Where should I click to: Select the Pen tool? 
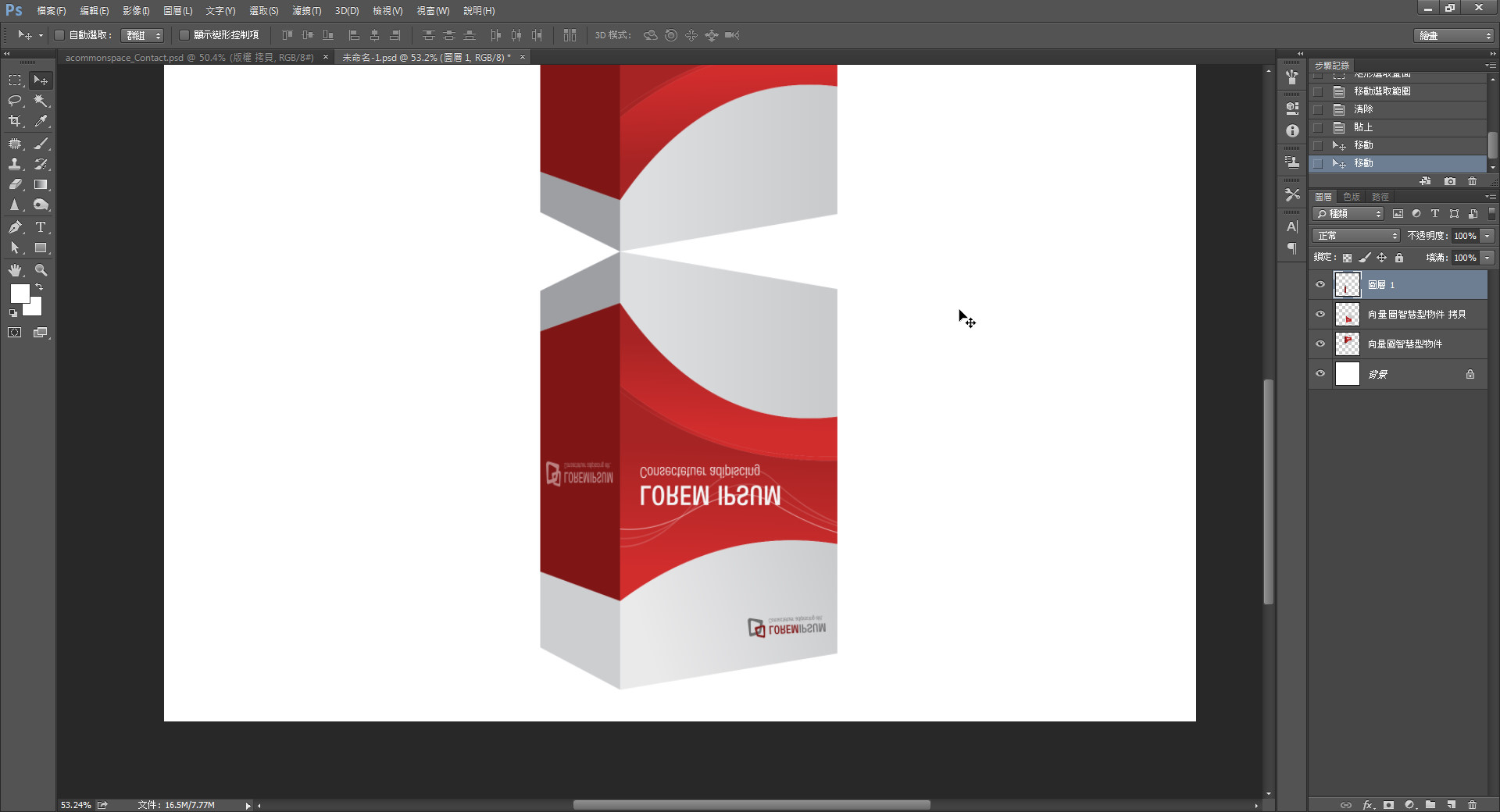click(15, 227)
